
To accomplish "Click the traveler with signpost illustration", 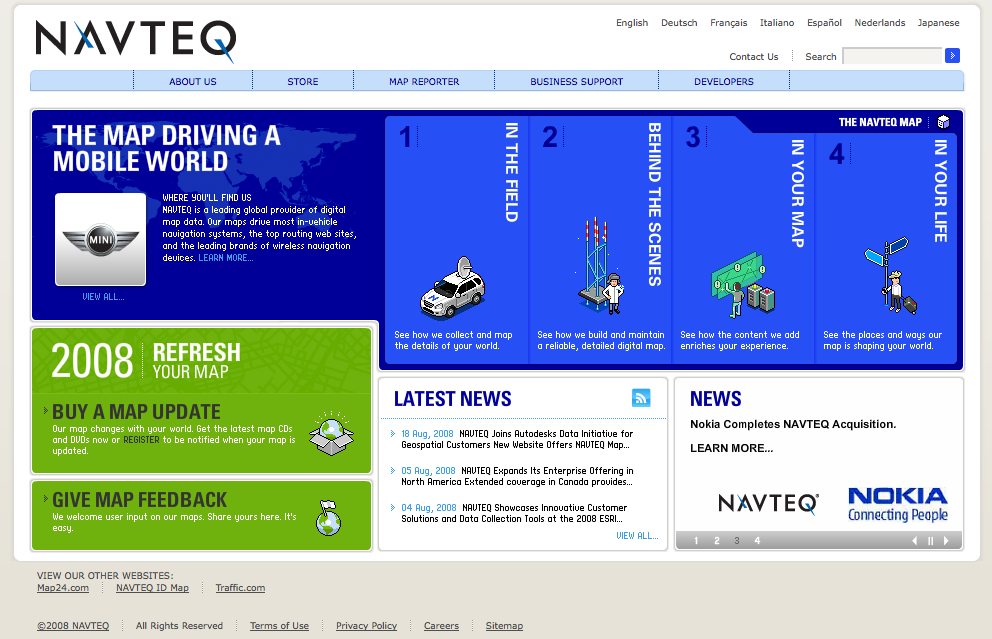I will tap(889, 275).
